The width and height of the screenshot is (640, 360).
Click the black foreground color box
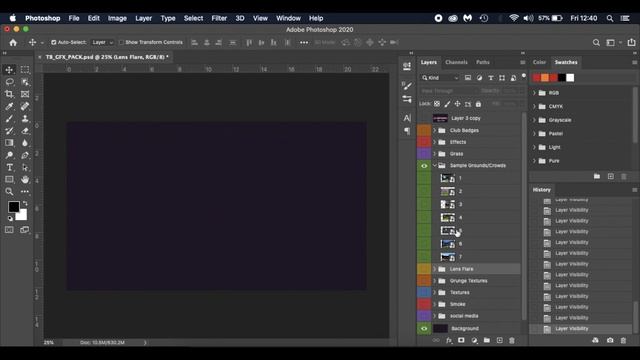[x=13, y=207]
